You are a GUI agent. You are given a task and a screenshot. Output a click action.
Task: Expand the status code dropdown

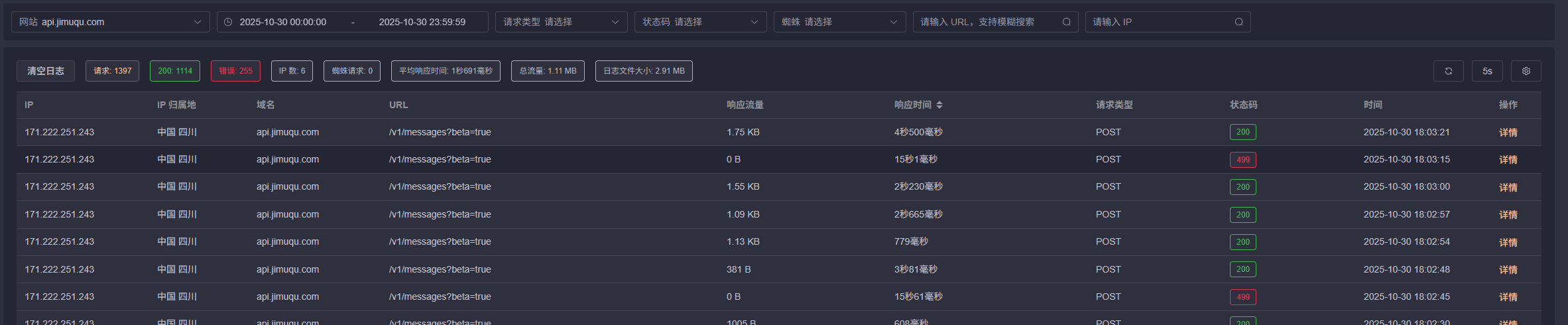700,22
